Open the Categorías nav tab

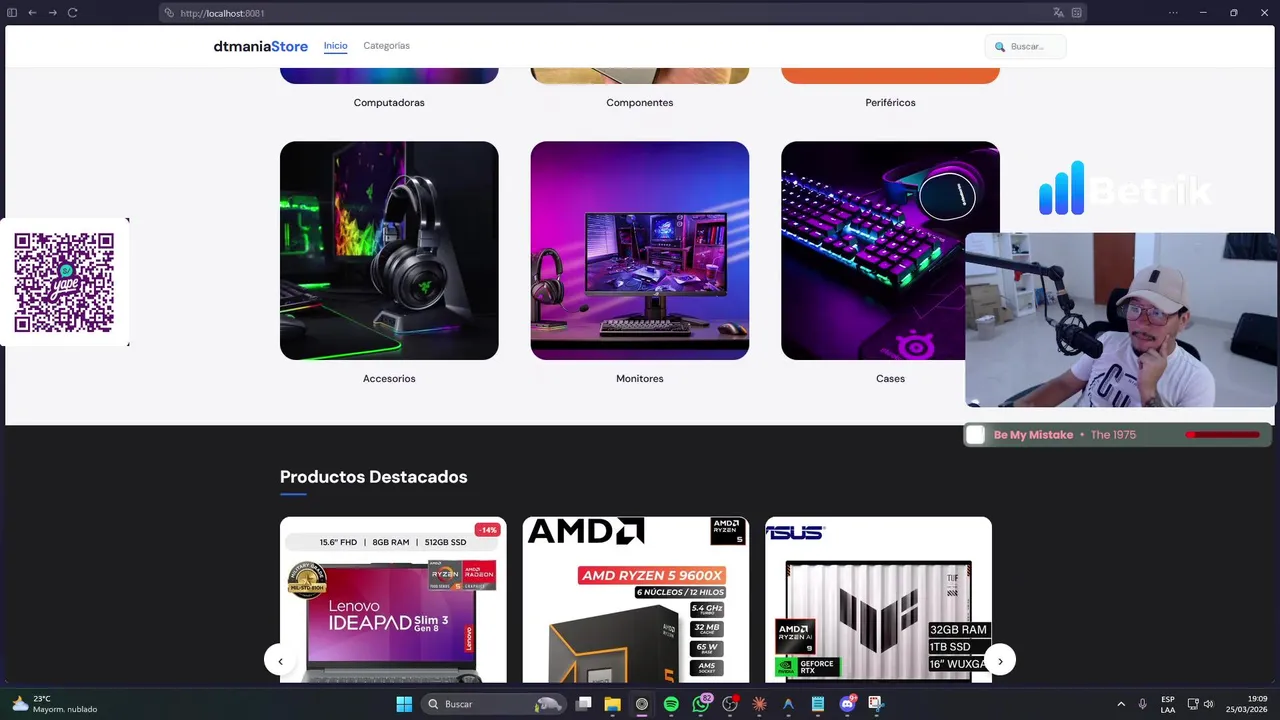(386, 46)
